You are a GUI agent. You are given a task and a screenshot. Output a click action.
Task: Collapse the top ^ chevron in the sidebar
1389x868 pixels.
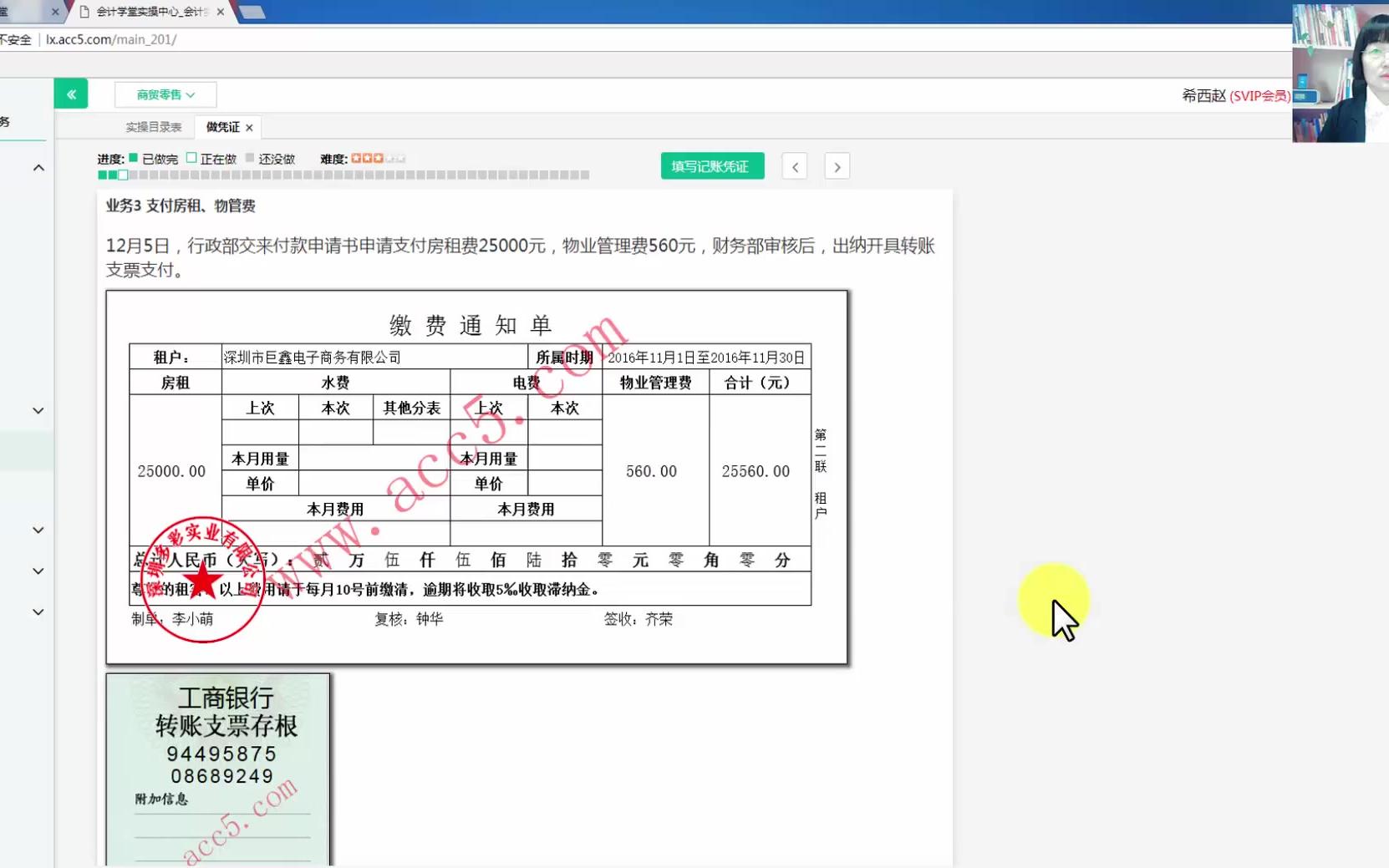click(38, 167)
